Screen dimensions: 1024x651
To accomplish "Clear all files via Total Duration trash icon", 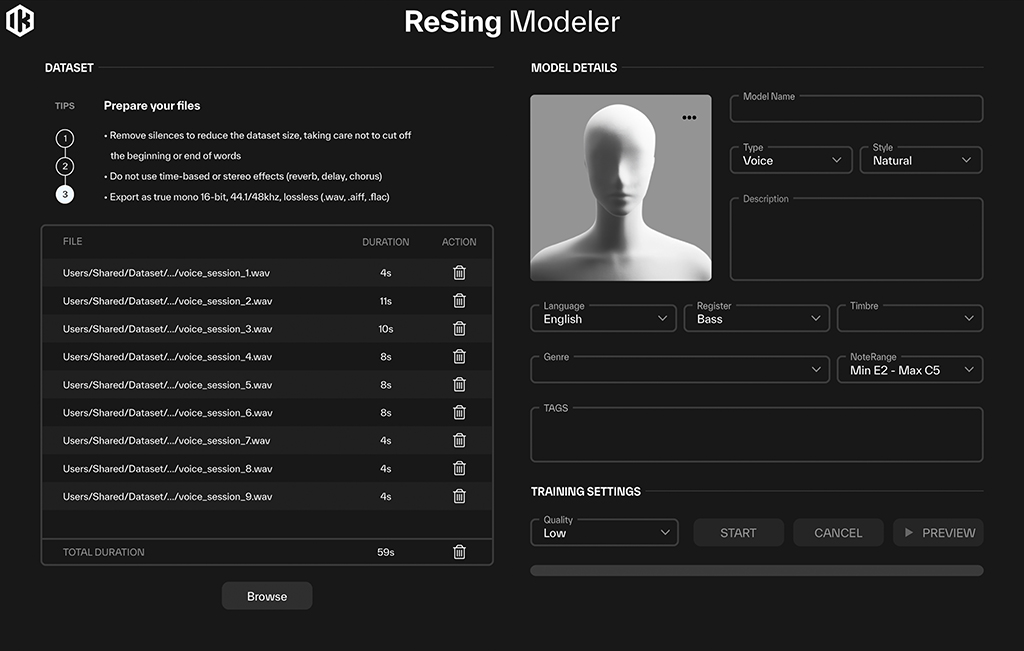I will (459, 552).
